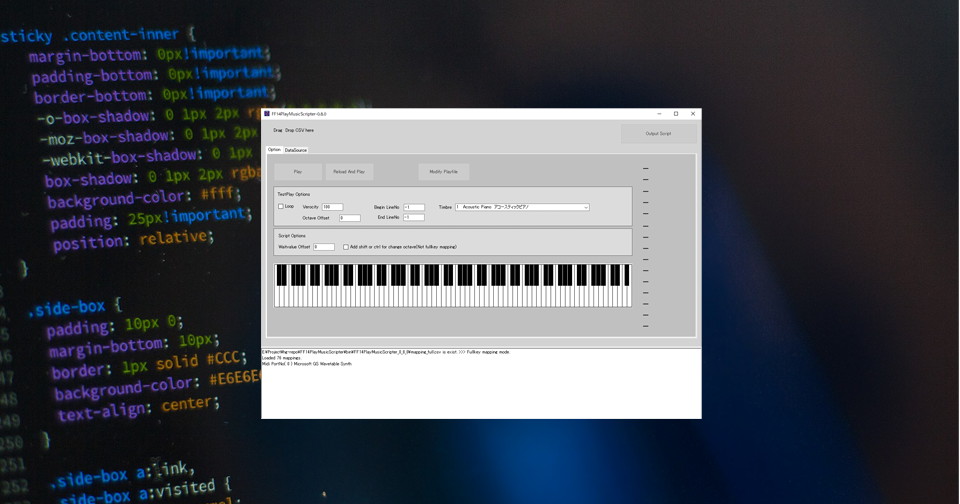The height and width of the screenshot is (504, 960).
Task: Click the Octave Offset field
Action: tap(350, 217)
